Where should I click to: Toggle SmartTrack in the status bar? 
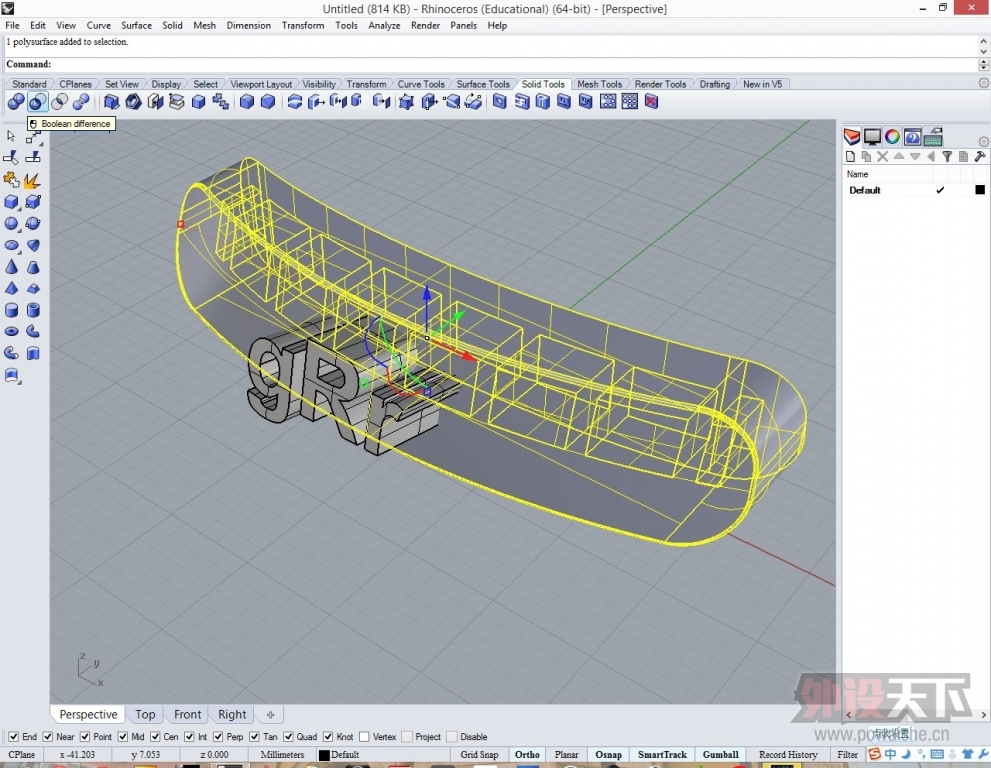pyautogui.click(x=662, y=755)
